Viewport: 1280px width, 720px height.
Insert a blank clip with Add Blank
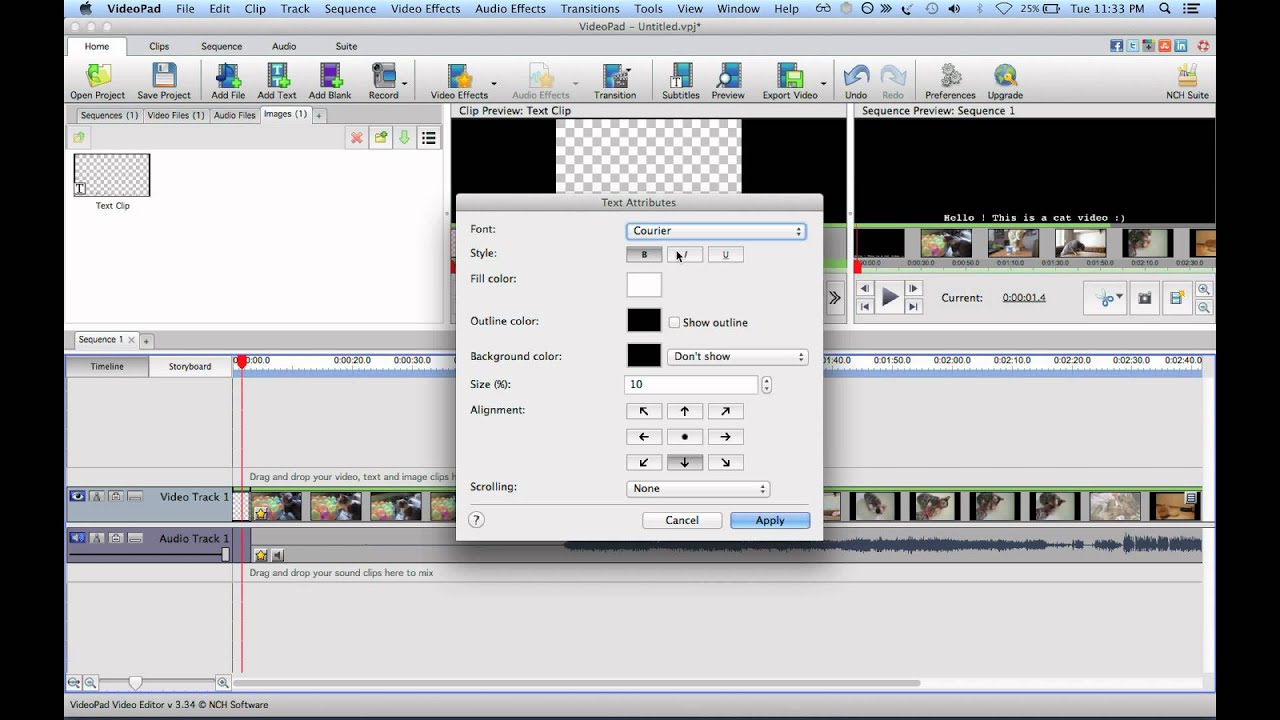[330, 82]
